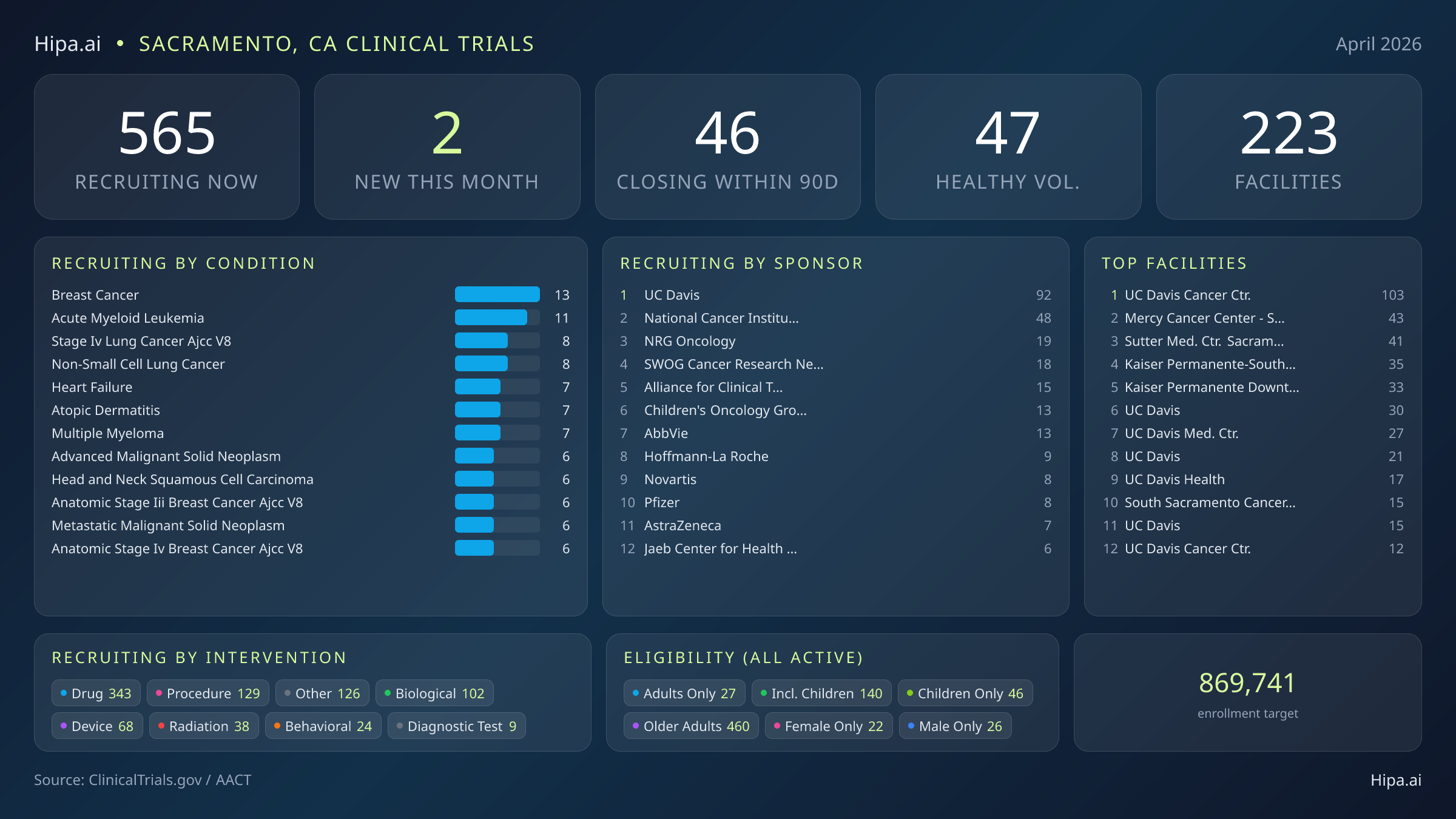This screenshot has height=819, width=1456.
Task: Click Kaiser Permanente Downt... facility
Action: tap(1253, 387)
